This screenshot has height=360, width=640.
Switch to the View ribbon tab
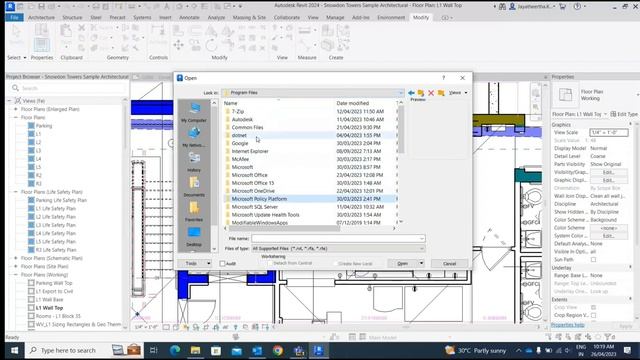(313, 18)
